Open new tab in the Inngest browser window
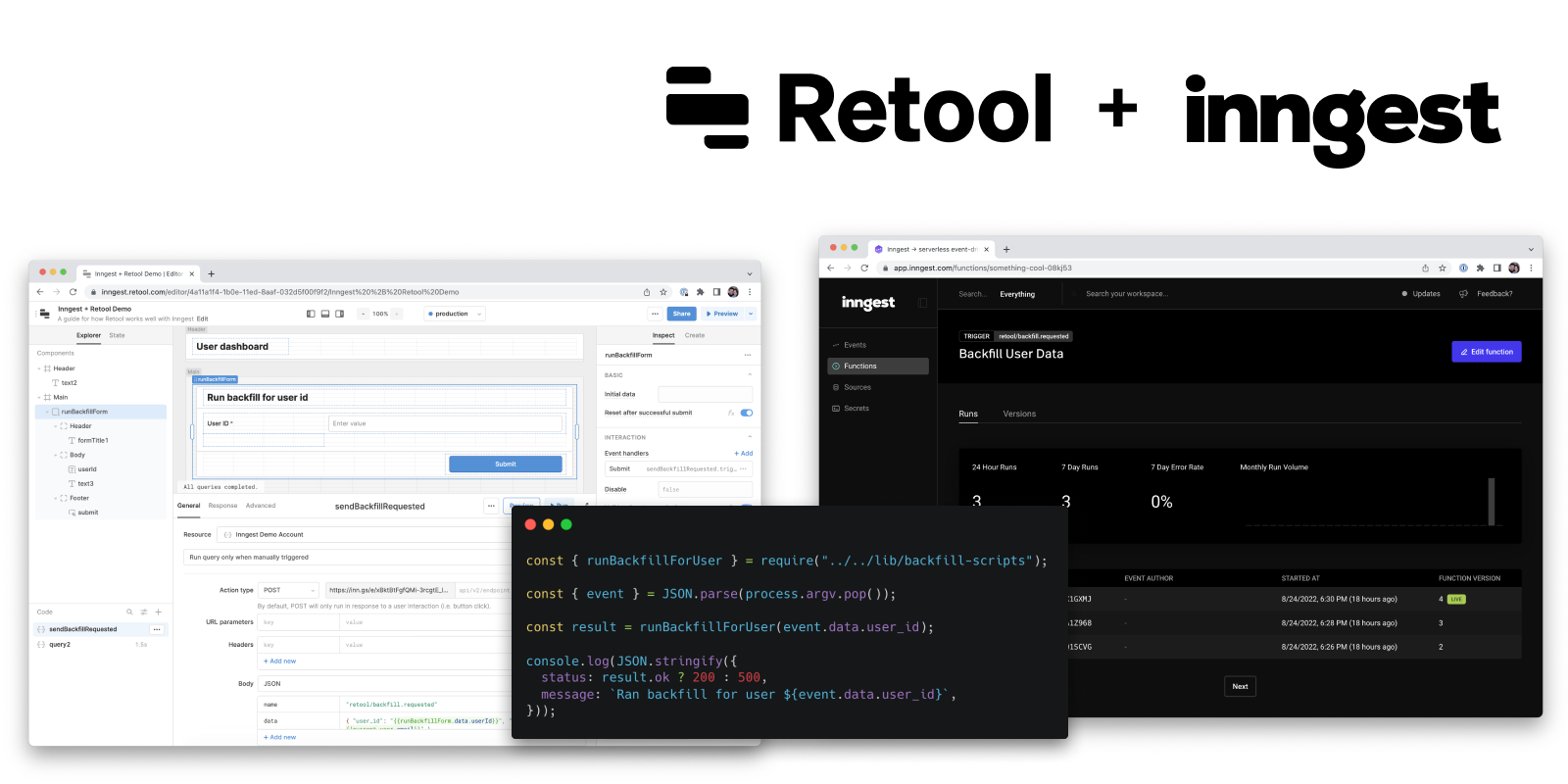 click(1006, 249)
